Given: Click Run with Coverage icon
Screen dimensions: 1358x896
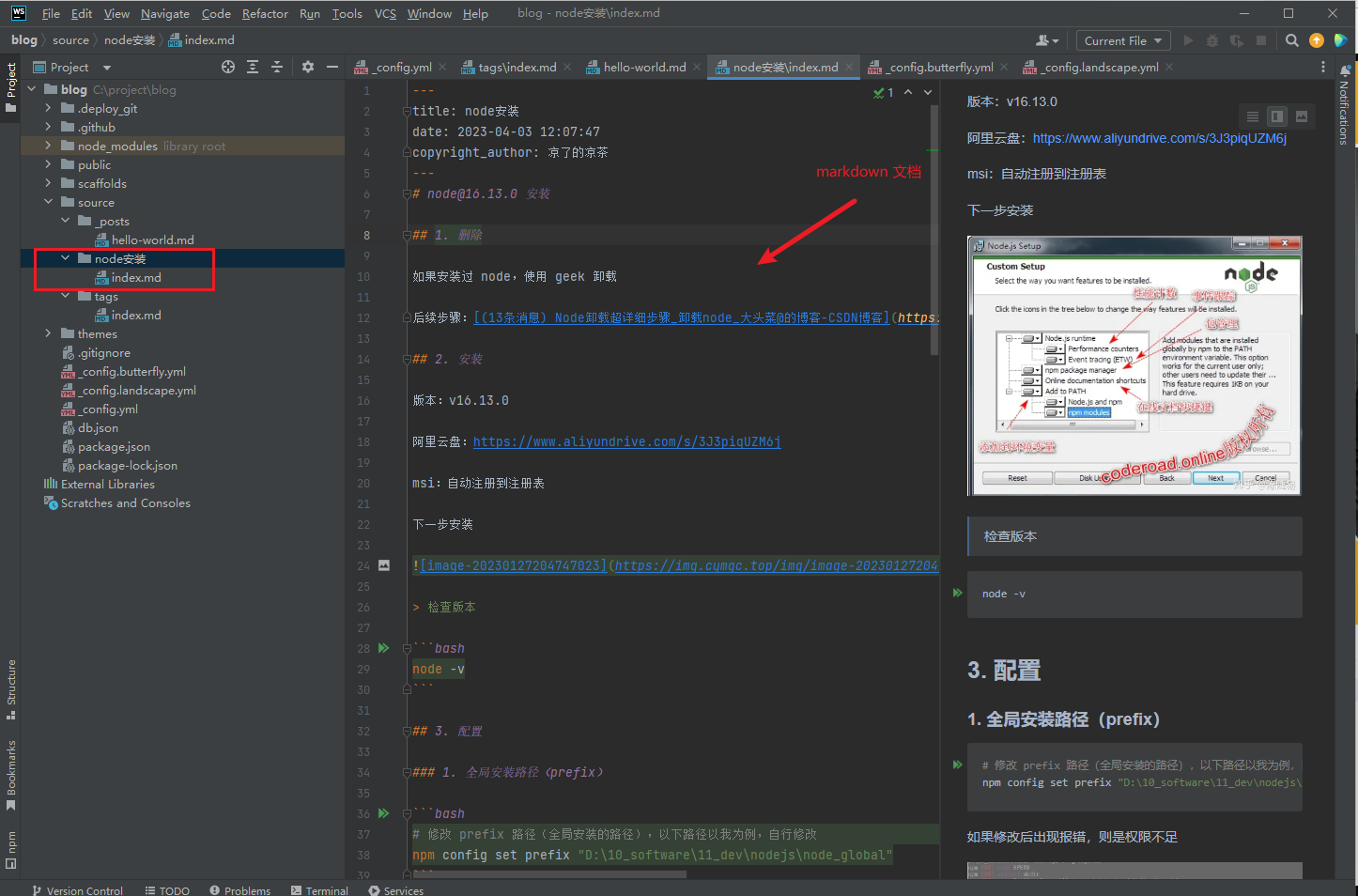Looking at the screenshot, I should pos(1237,40).
